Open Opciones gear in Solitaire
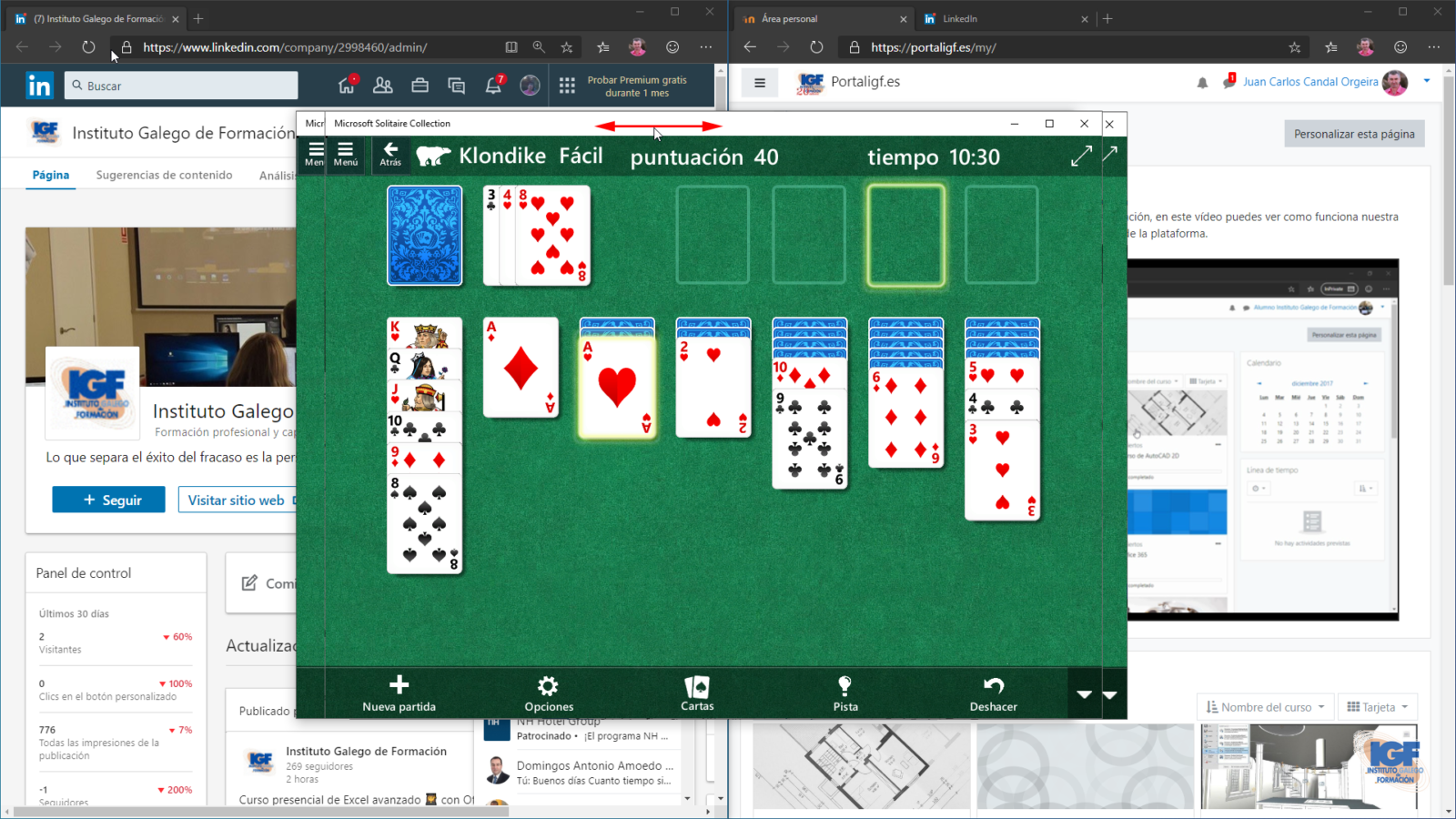The image size is (1456, 819). pos(548,686)
